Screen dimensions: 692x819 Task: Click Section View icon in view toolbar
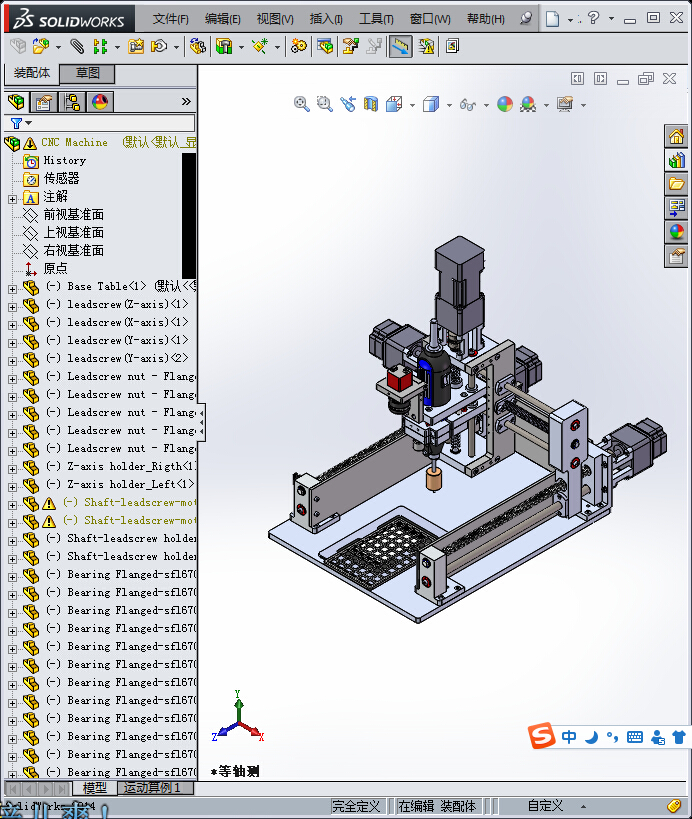pos(371,104)
